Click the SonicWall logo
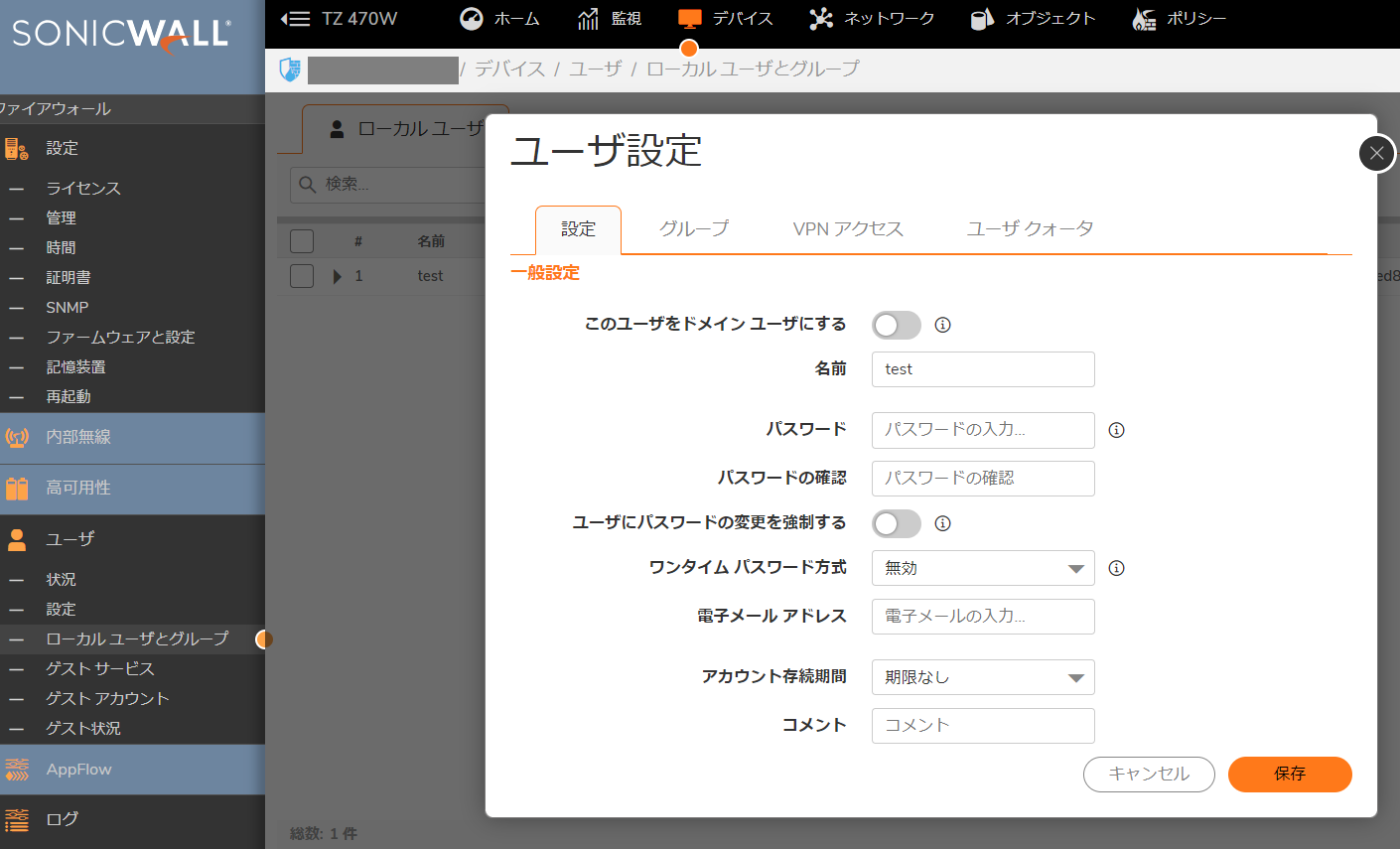Viewport: 1400px width, 849px height. click(x=122, y=35)
